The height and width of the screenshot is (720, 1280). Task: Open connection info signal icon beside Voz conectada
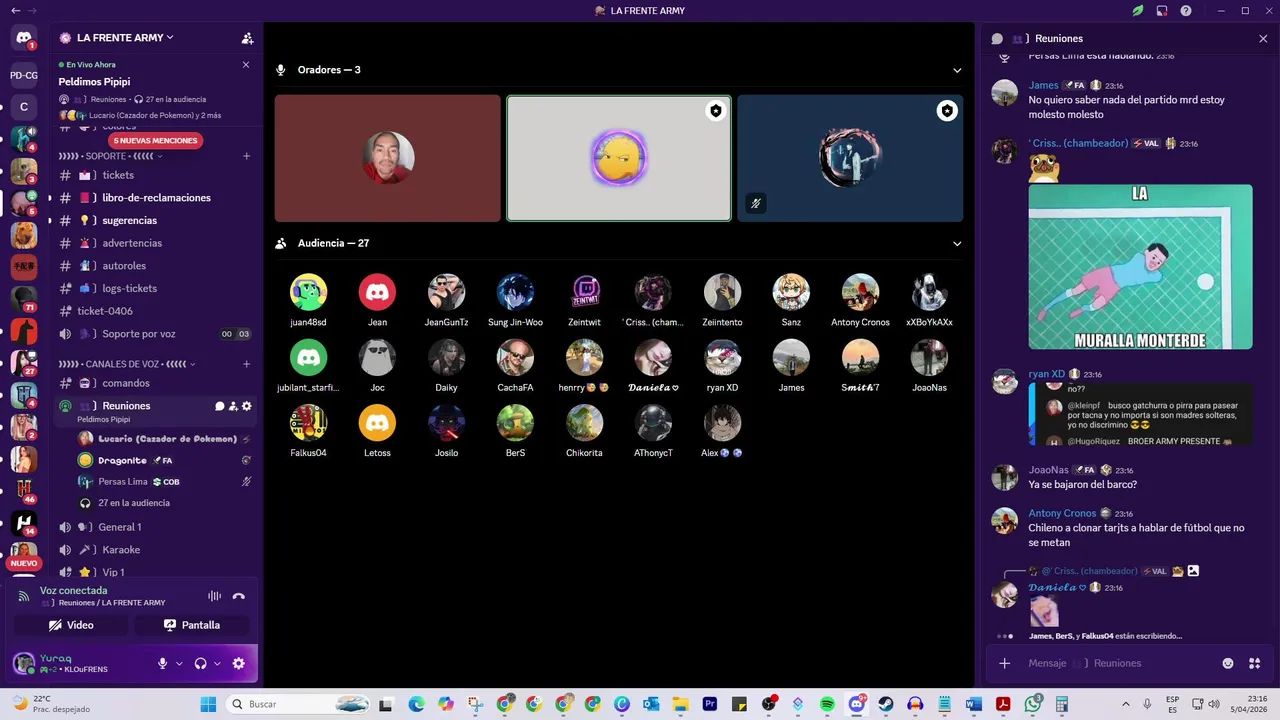[x=25, y=596]
